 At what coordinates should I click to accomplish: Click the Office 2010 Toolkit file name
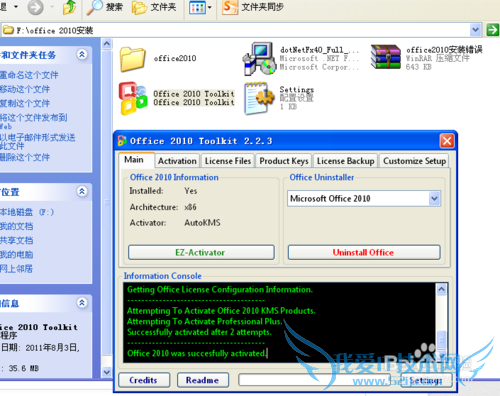click(x=194, y=98)
